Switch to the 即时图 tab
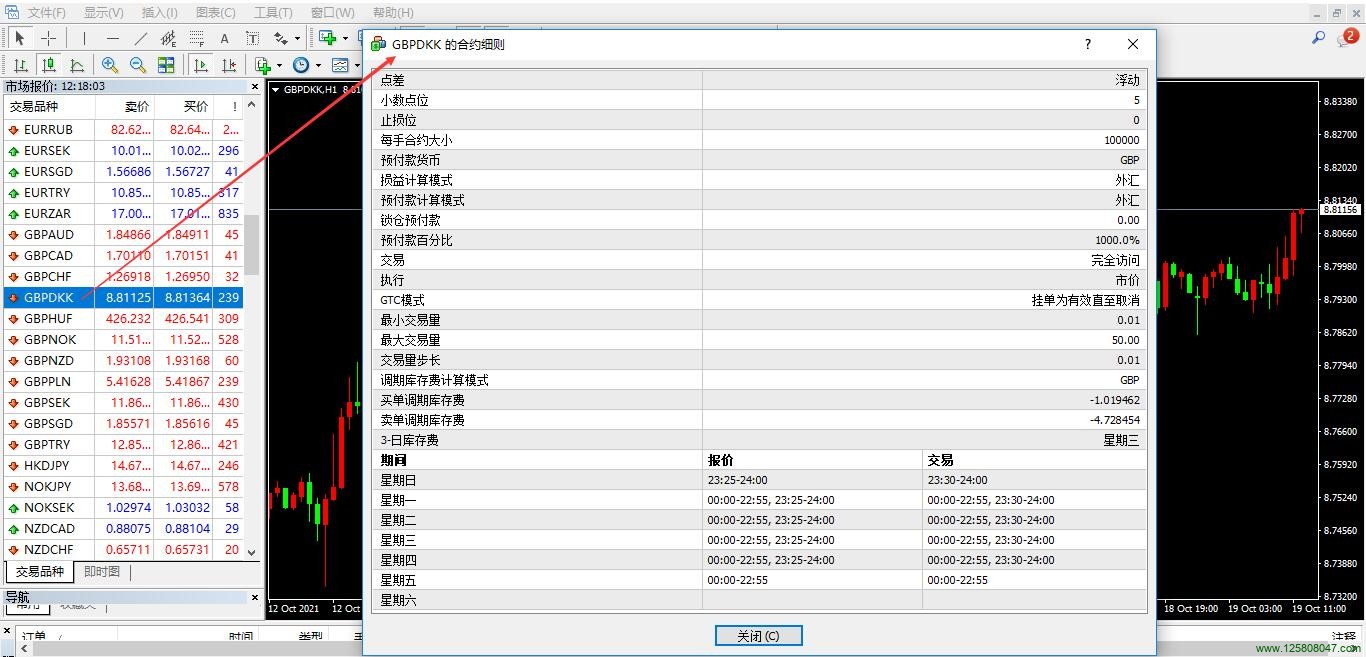 coord(102,572)
